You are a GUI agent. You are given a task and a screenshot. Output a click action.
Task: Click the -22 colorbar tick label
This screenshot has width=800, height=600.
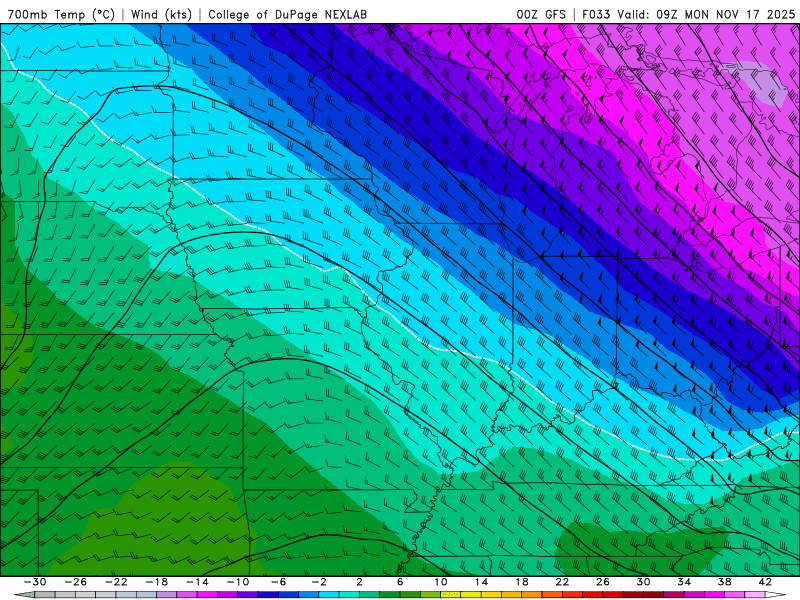tap(116, 582)
